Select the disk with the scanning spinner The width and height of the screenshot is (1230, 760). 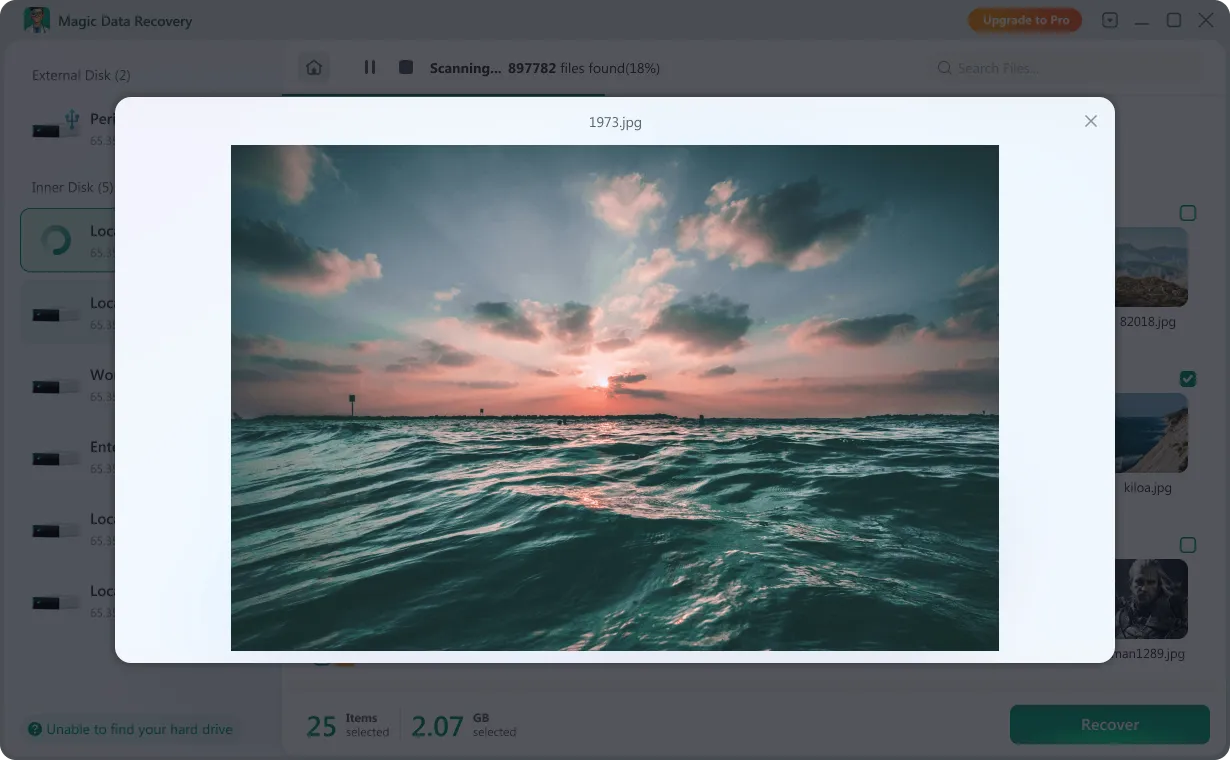click(68, 240)
